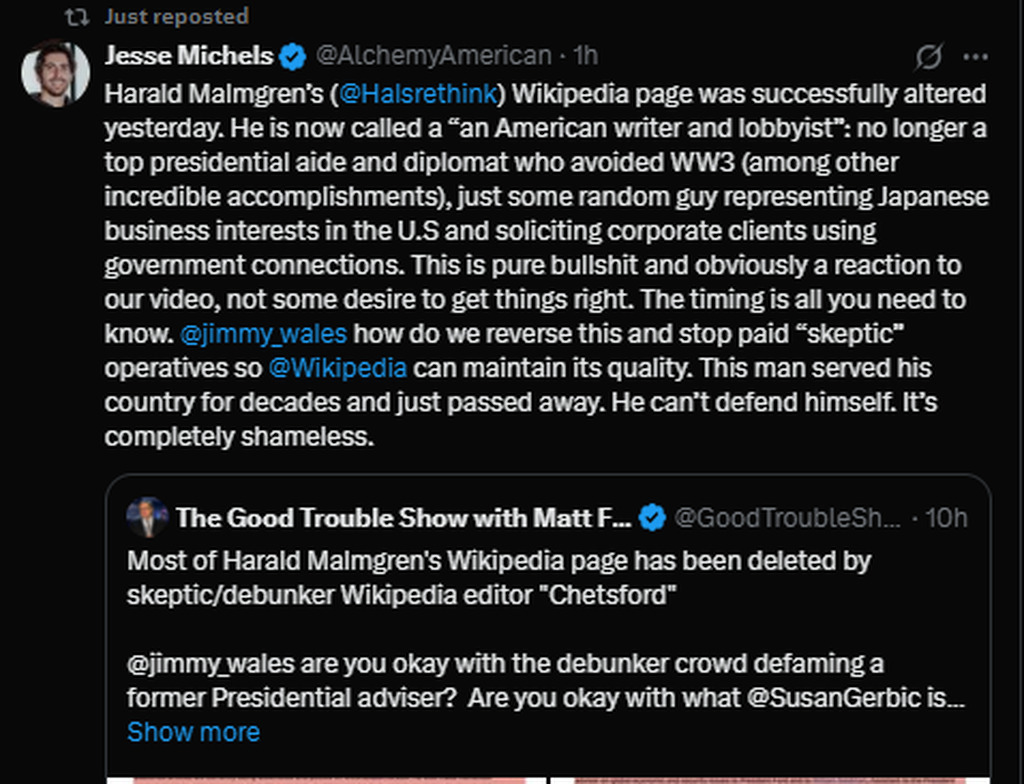Open the left image thumbnail in the quoted post
Viewport: 1024px width, 784px height.
pos(327,780)
